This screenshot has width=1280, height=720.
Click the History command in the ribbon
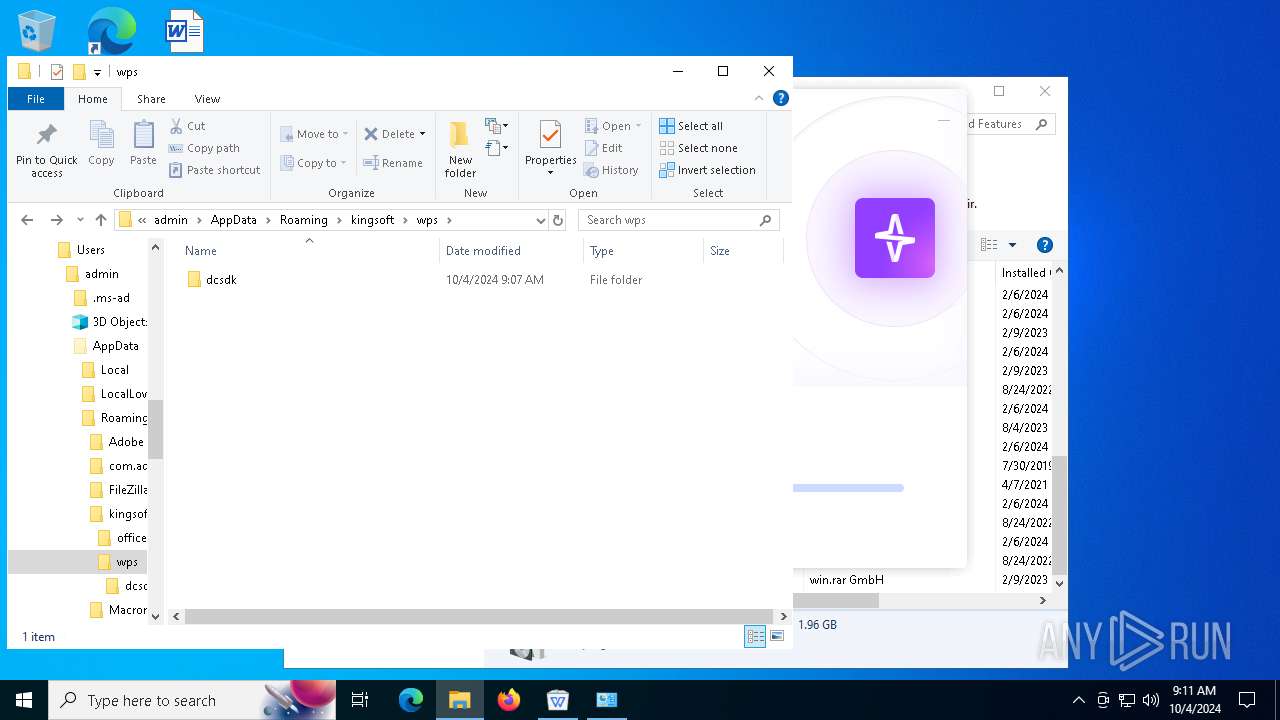point(611,170)
